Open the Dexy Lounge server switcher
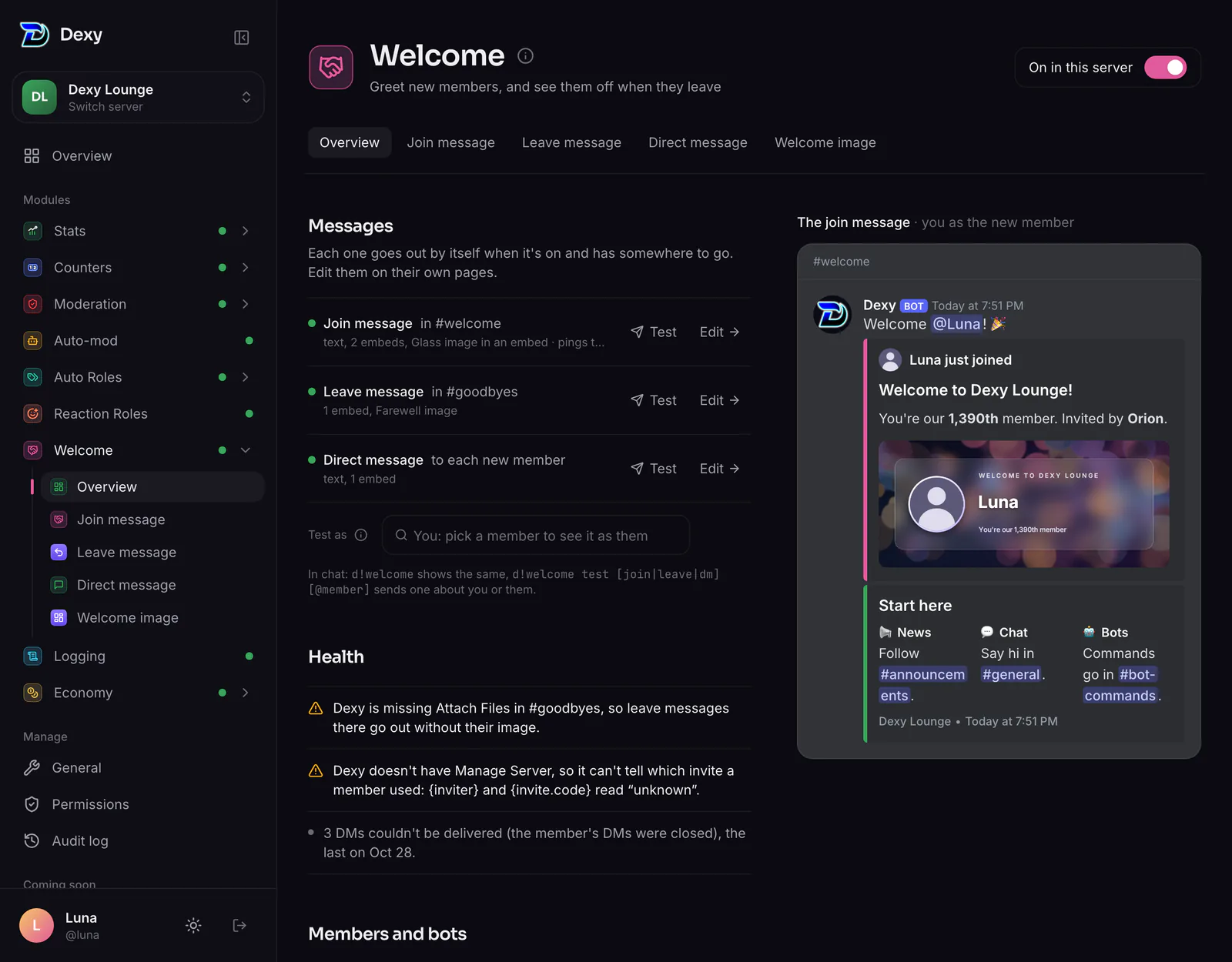The height and width of the screenshot is (962, 1232). click(x=138, y=97)
